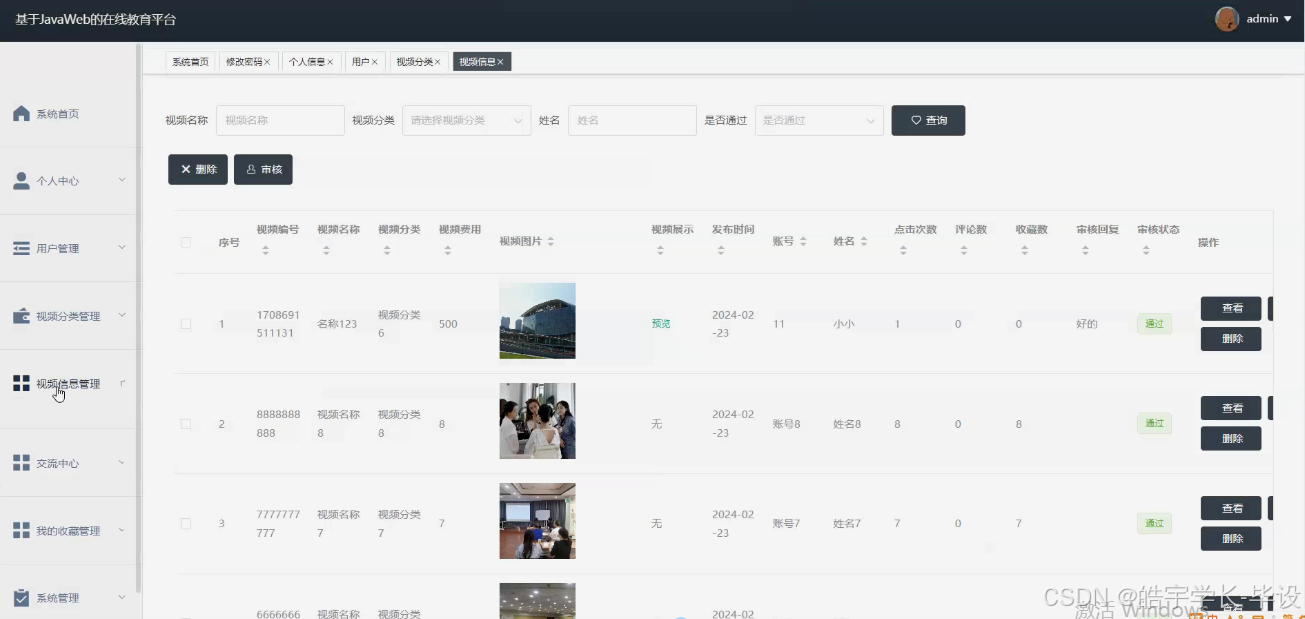The height and width of the screenshot is (619, 1305).
Task: Switch to the 修改密码 tab
Action: click(x=247, y=62)
